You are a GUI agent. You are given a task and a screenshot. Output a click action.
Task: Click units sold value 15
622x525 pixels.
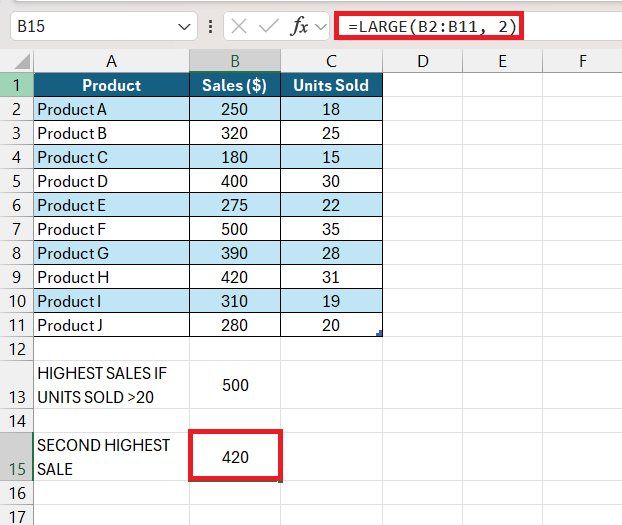[331, 157]
